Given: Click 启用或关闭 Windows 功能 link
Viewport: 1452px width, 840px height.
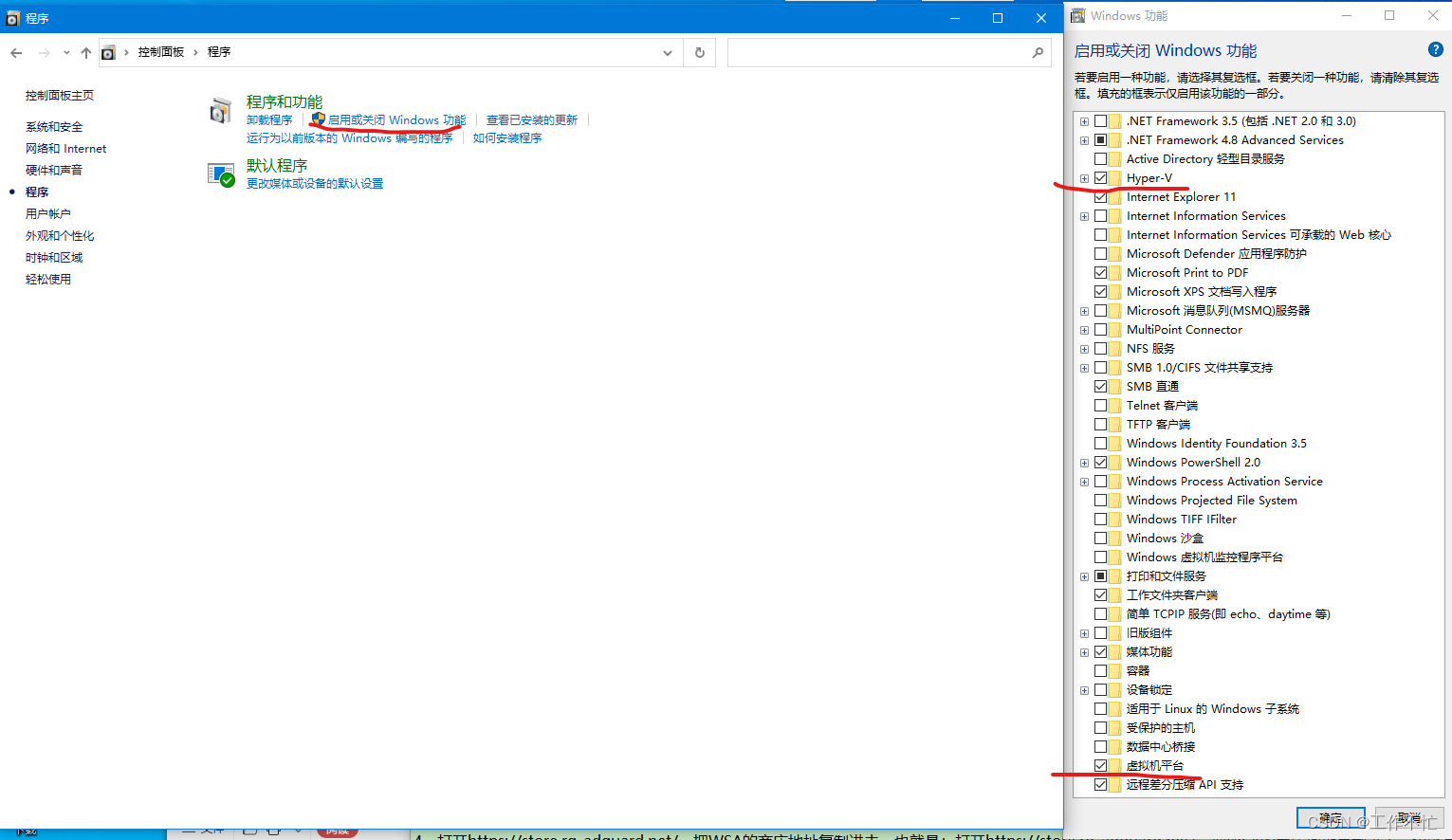Looking at the screenshot, I should point(396,120).
